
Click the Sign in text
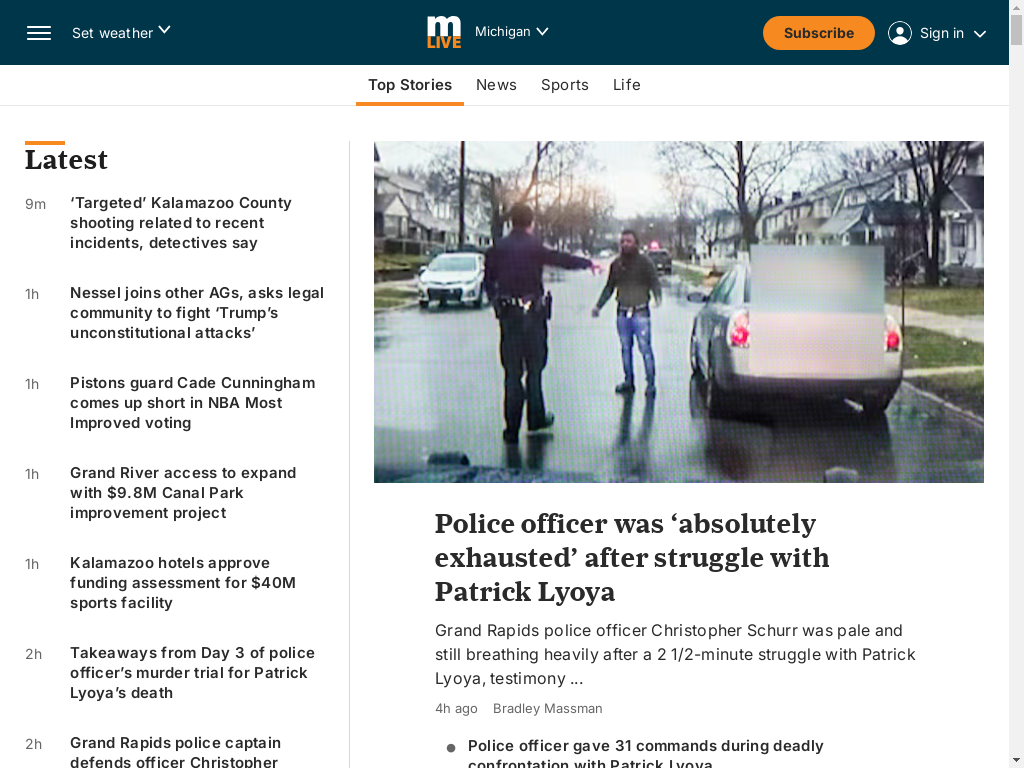point(942,33)
